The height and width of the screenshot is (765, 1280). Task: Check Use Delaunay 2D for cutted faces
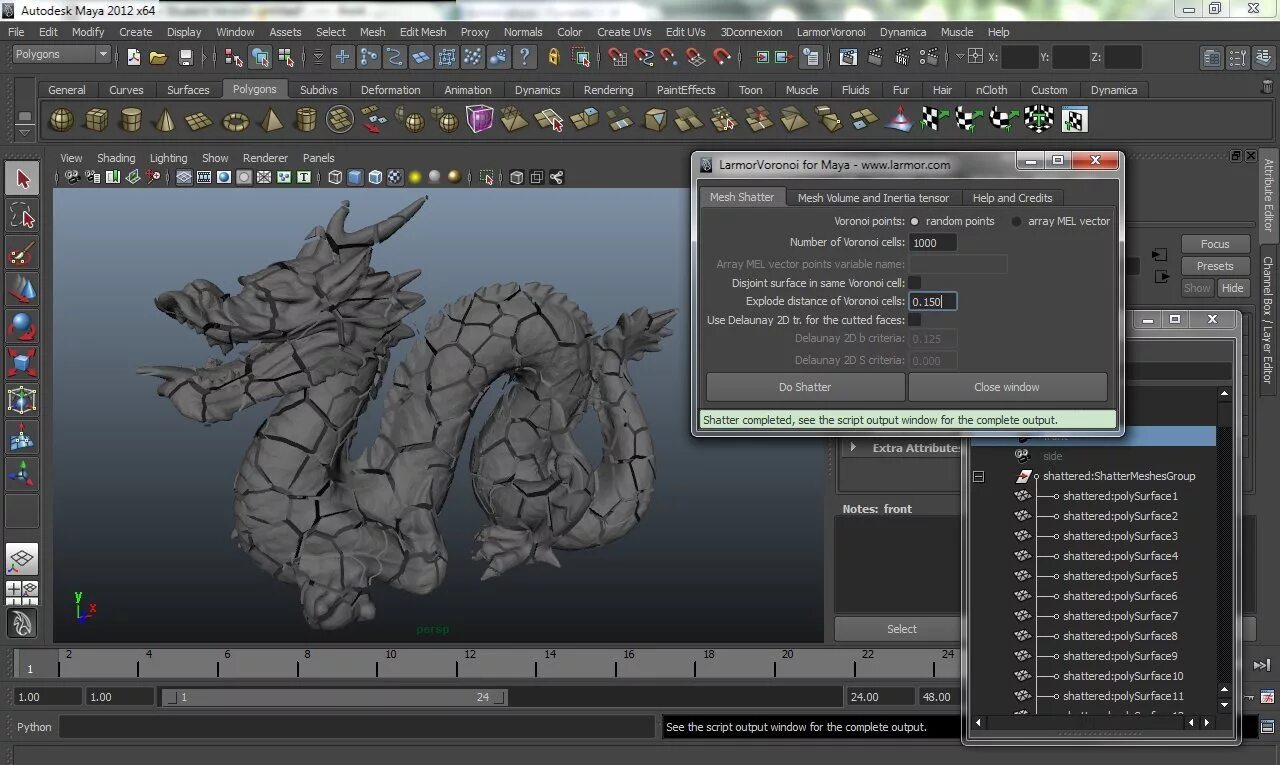[x=914, y=320]
